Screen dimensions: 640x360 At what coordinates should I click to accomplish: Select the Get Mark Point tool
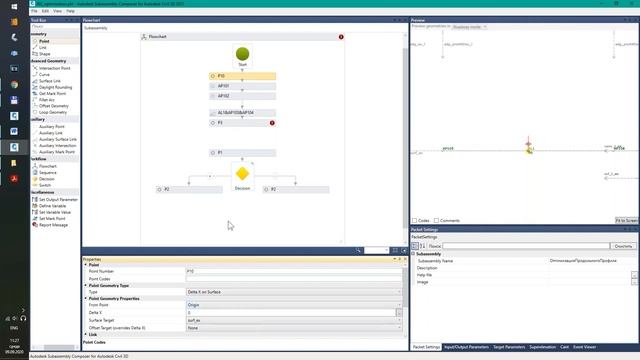pos(52,93)
